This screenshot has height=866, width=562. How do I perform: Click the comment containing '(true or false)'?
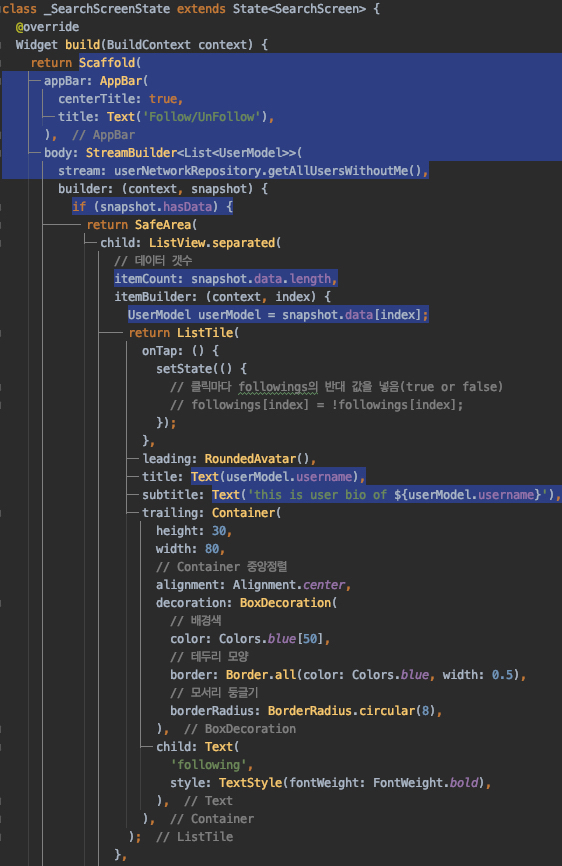pos(337,387)
